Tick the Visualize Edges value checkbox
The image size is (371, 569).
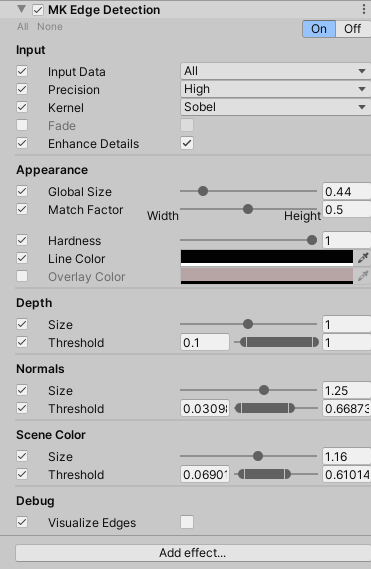[x=187, y=522]
